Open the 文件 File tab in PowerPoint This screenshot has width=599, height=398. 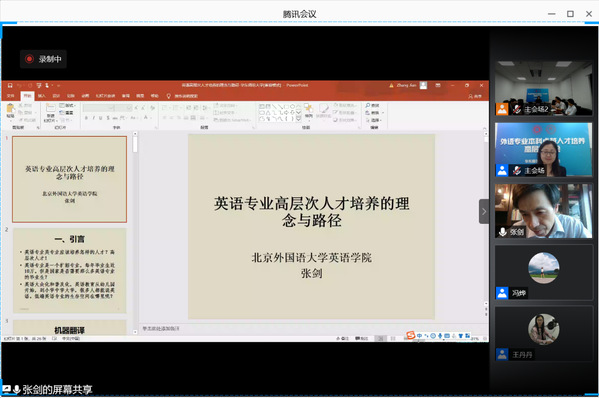pos(11,96)
